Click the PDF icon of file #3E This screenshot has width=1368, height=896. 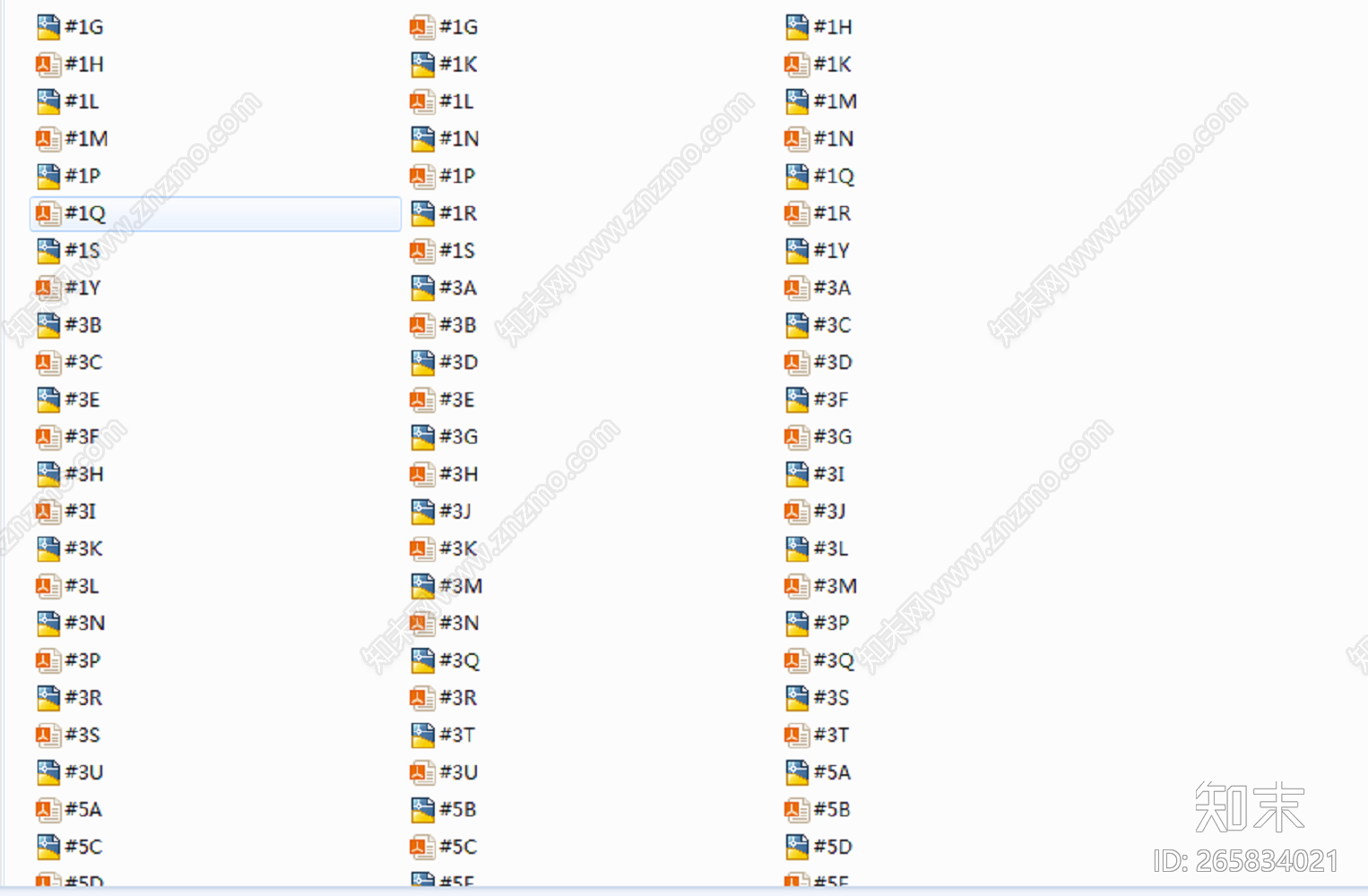tap(423, 400)
